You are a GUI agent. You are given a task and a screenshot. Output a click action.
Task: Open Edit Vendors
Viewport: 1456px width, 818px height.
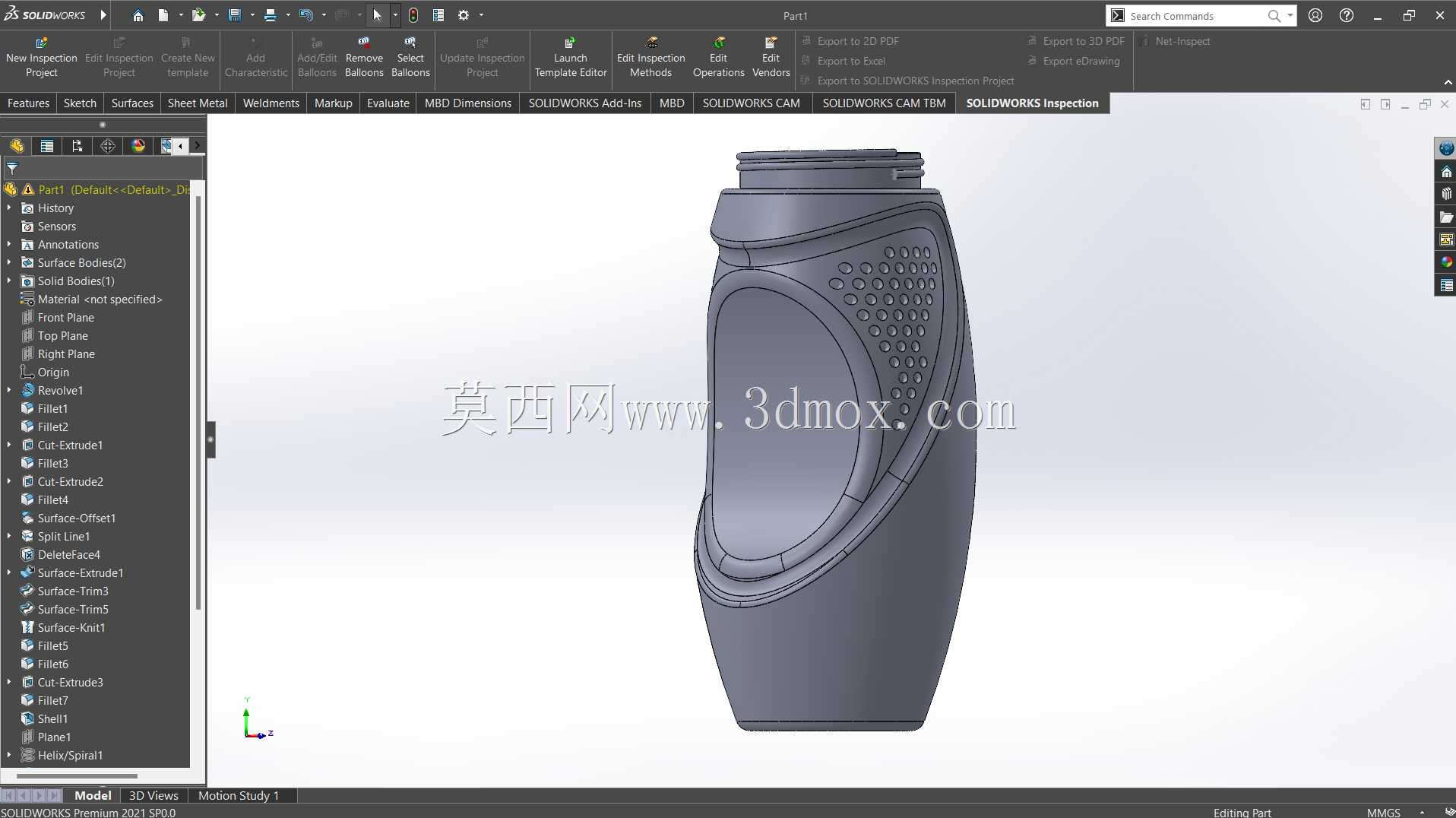click(771, 57)
